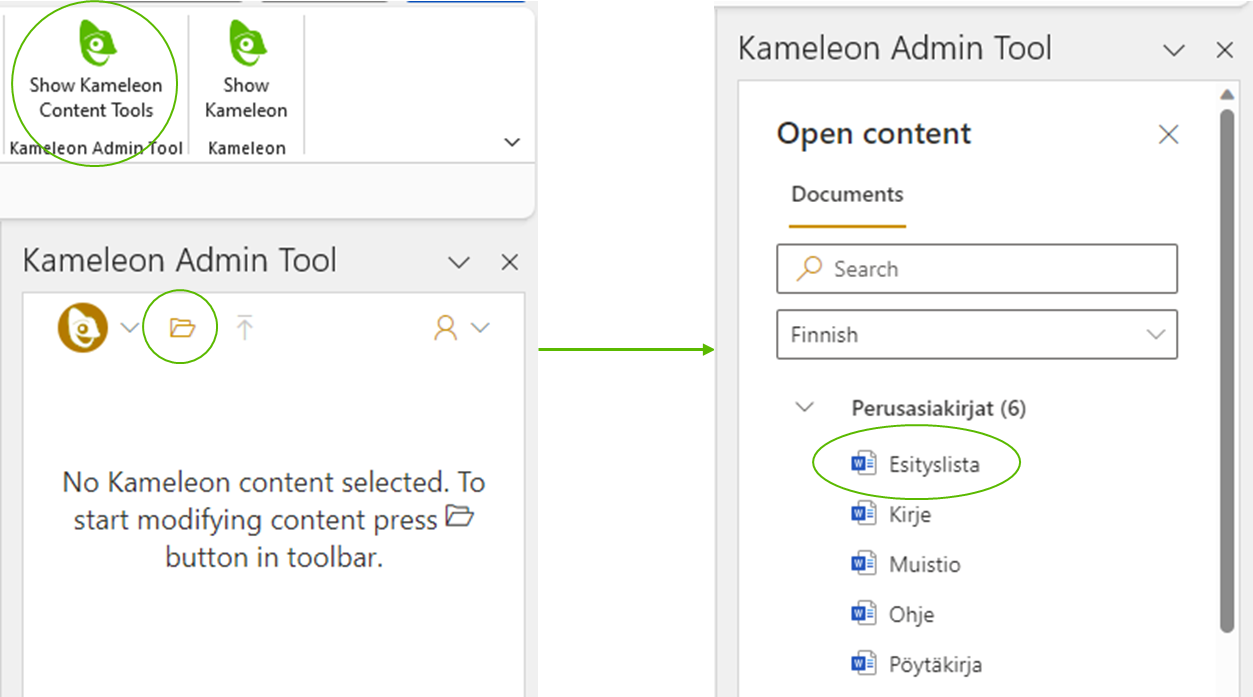Switch to the Documents tab

pos(847,195)
